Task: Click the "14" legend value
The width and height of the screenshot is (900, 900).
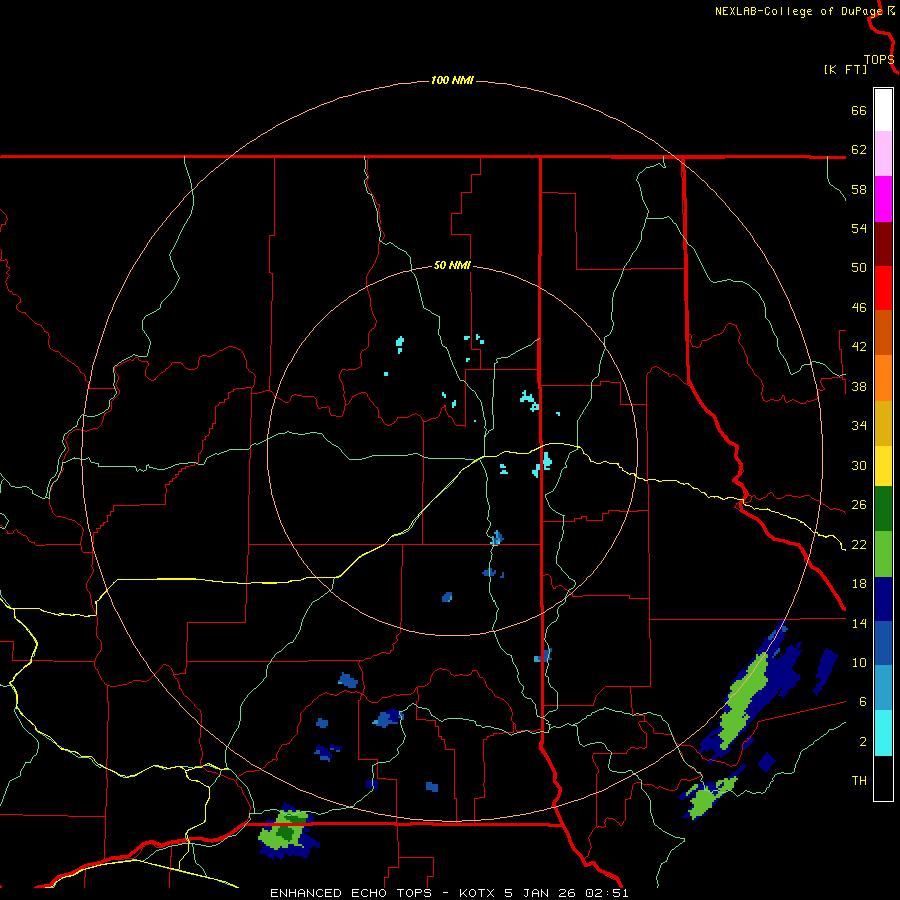Action: click(859, 623)
